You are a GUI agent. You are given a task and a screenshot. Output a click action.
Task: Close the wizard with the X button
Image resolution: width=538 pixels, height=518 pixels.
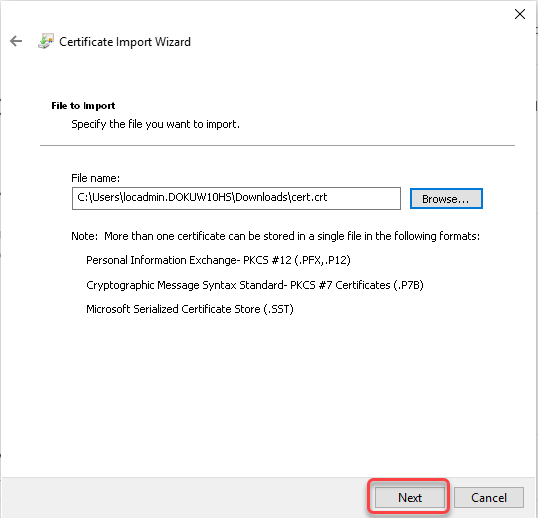520,14
